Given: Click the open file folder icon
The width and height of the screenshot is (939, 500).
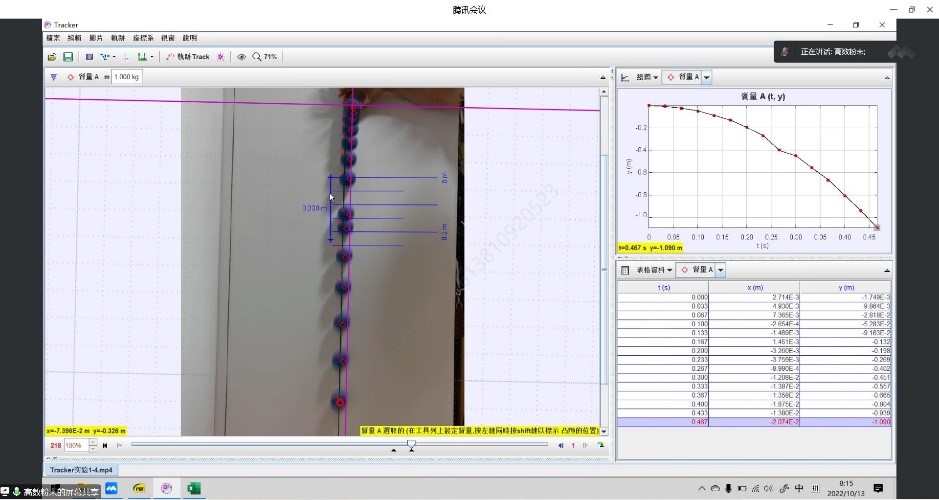Looking at the screenshot, I should click(51, 57).
